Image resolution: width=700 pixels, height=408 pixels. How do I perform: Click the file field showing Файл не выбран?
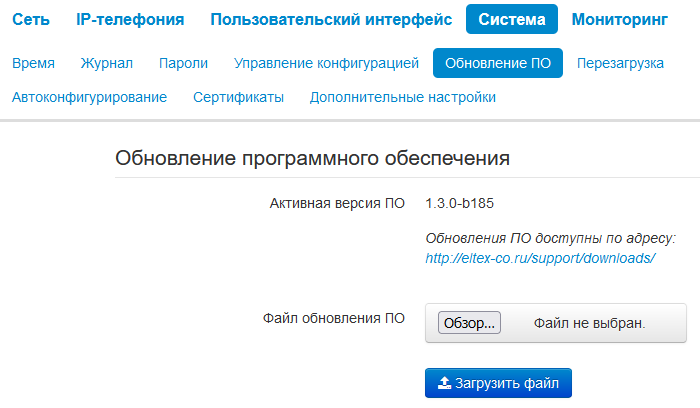pyautogui.click(x=589, y=323)
